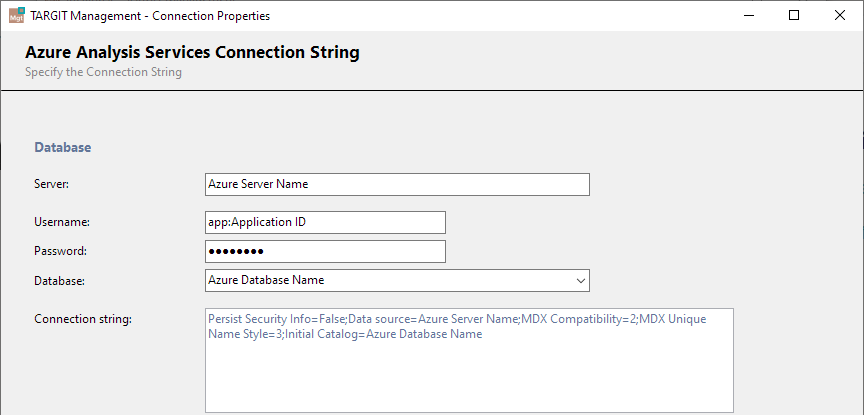Click the 'Connection string:' label

point(83,319)
